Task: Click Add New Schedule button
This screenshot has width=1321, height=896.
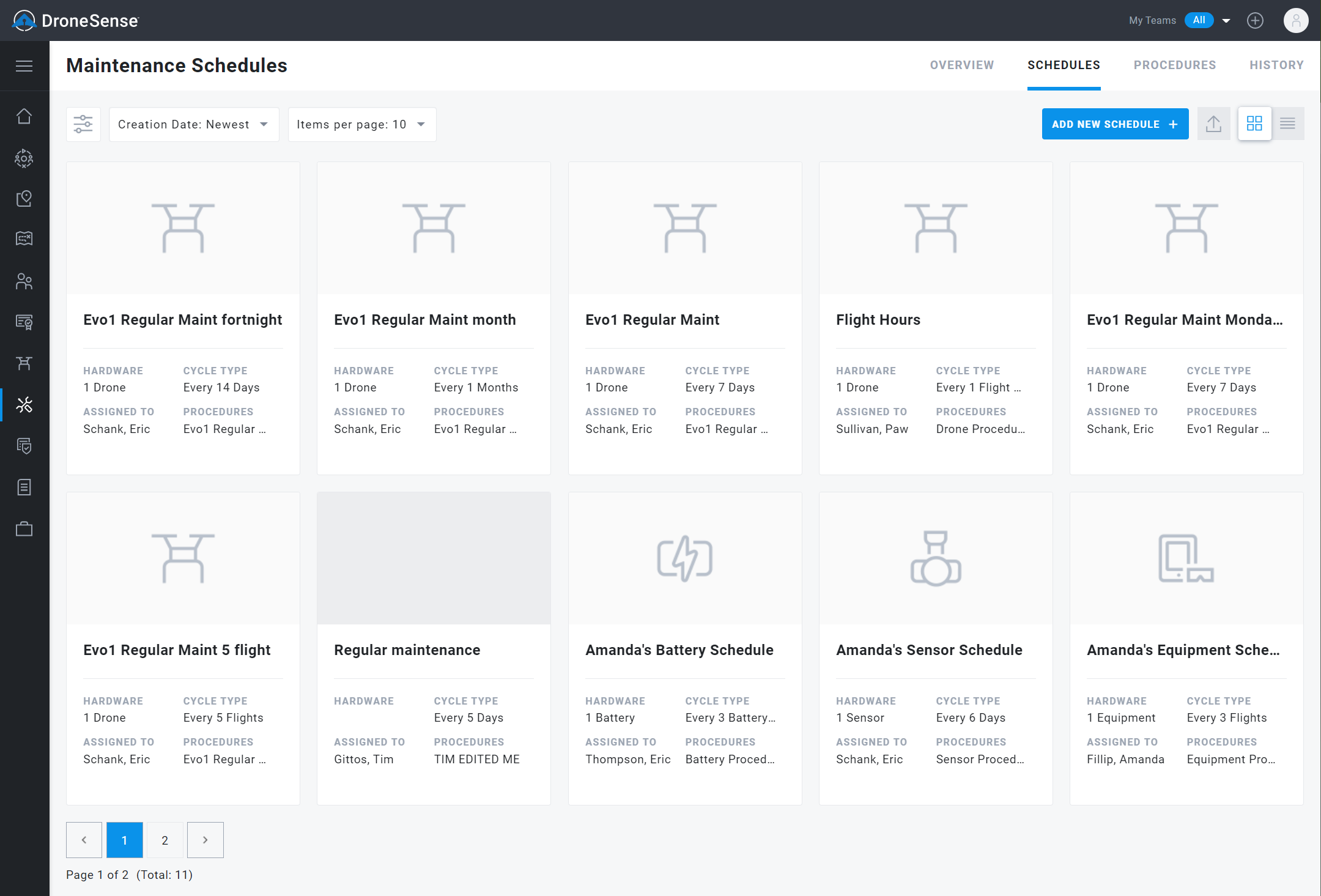Action: (1115, 124)
